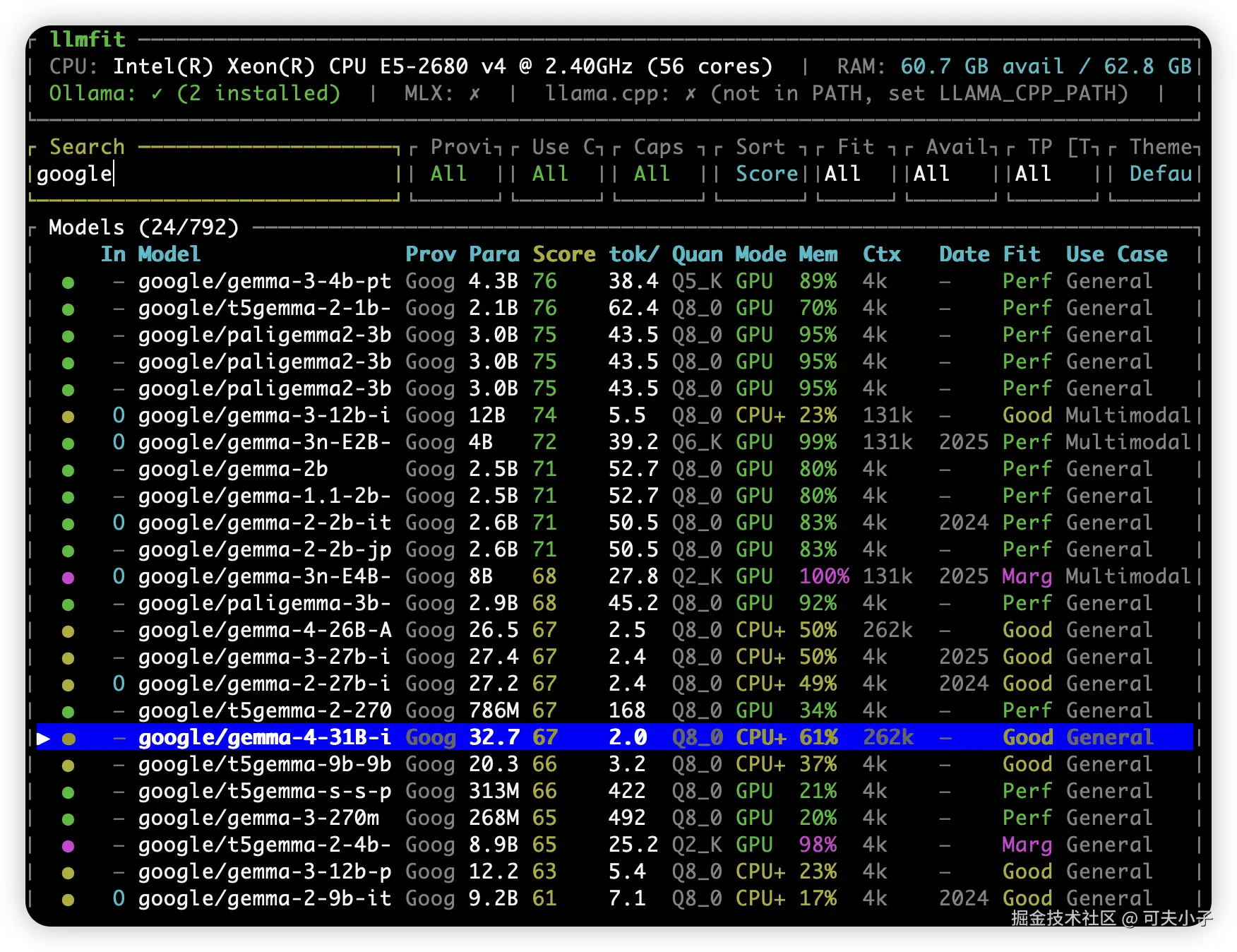Click the Fit column header in the table
The width and height of the screenshot is (1237, 952).
[1022, 254]
